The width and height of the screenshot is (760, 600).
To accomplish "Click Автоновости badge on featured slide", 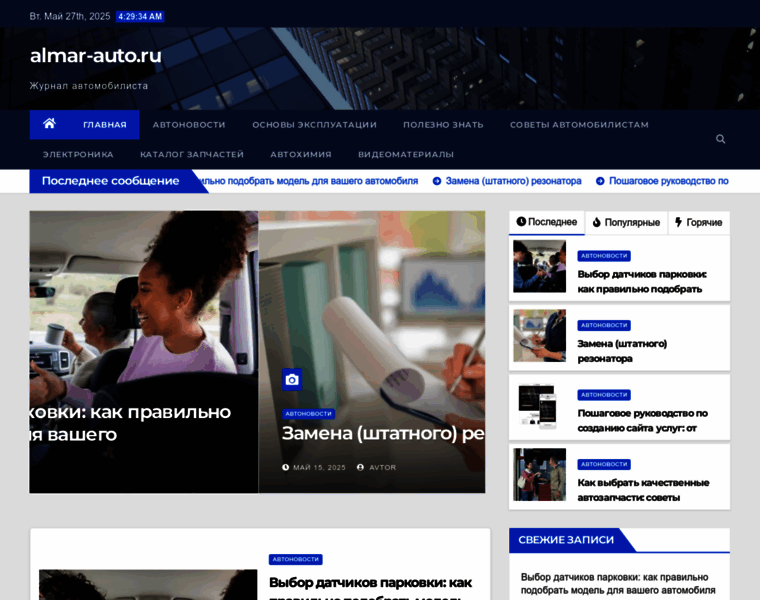I will pyautogui.click(x=308, y=414).
